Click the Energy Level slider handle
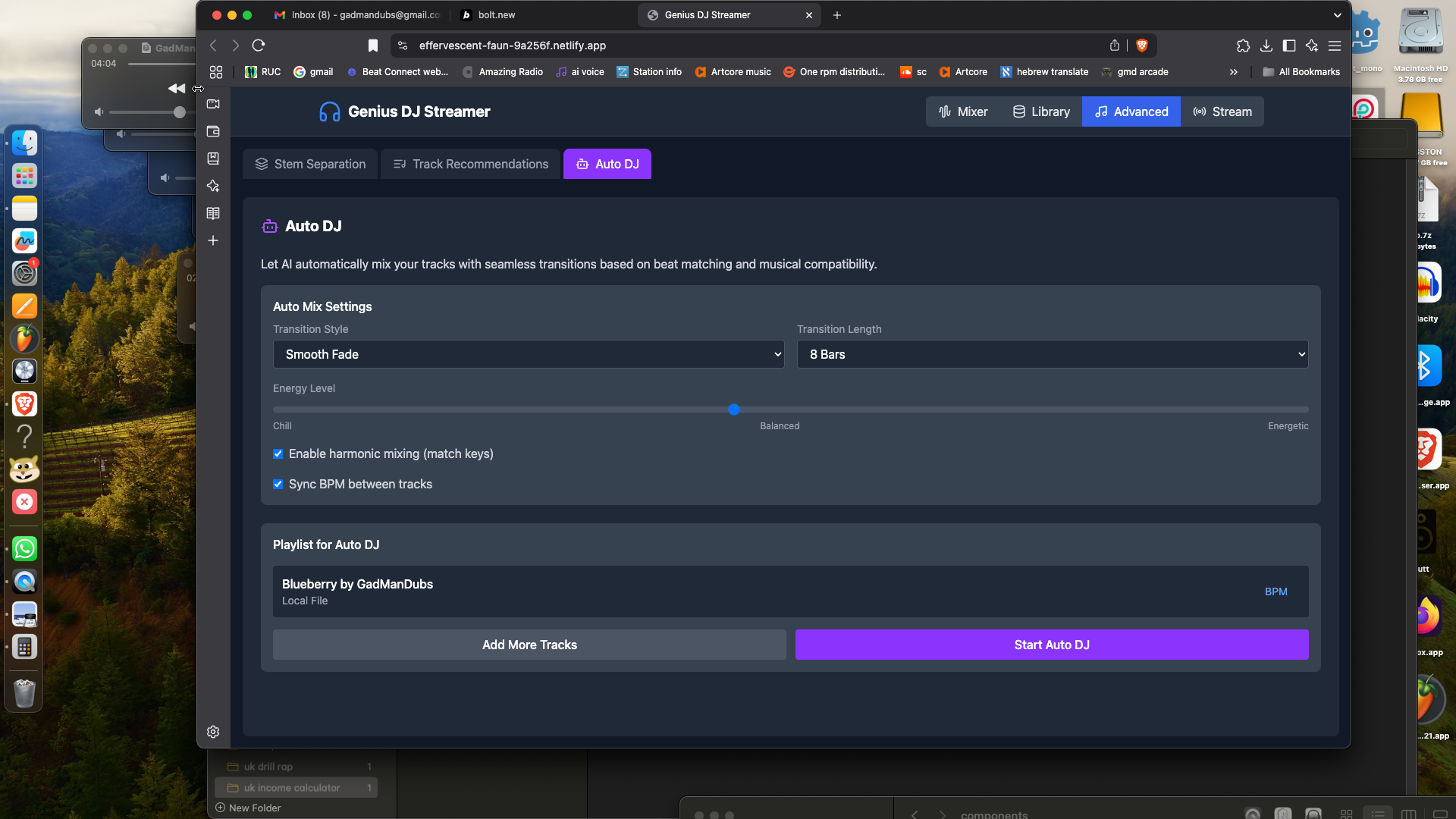Viewport: 1456px width, 819px height. pyautogui.click(x=734, y=409)
